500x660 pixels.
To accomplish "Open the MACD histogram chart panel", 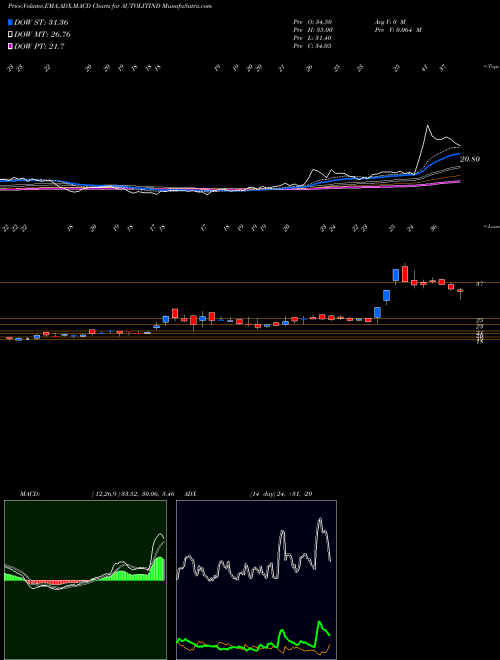I will tap(85, 580).
